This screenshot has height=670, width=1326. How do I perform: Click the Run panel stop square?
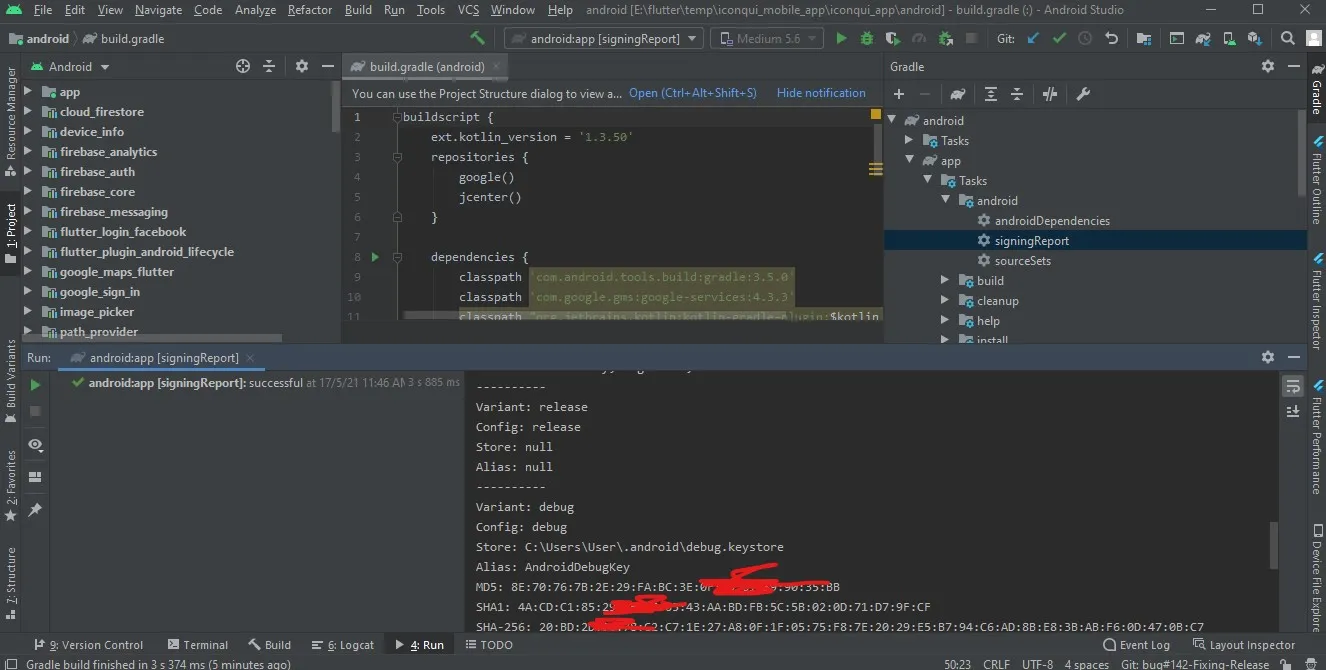35,411
